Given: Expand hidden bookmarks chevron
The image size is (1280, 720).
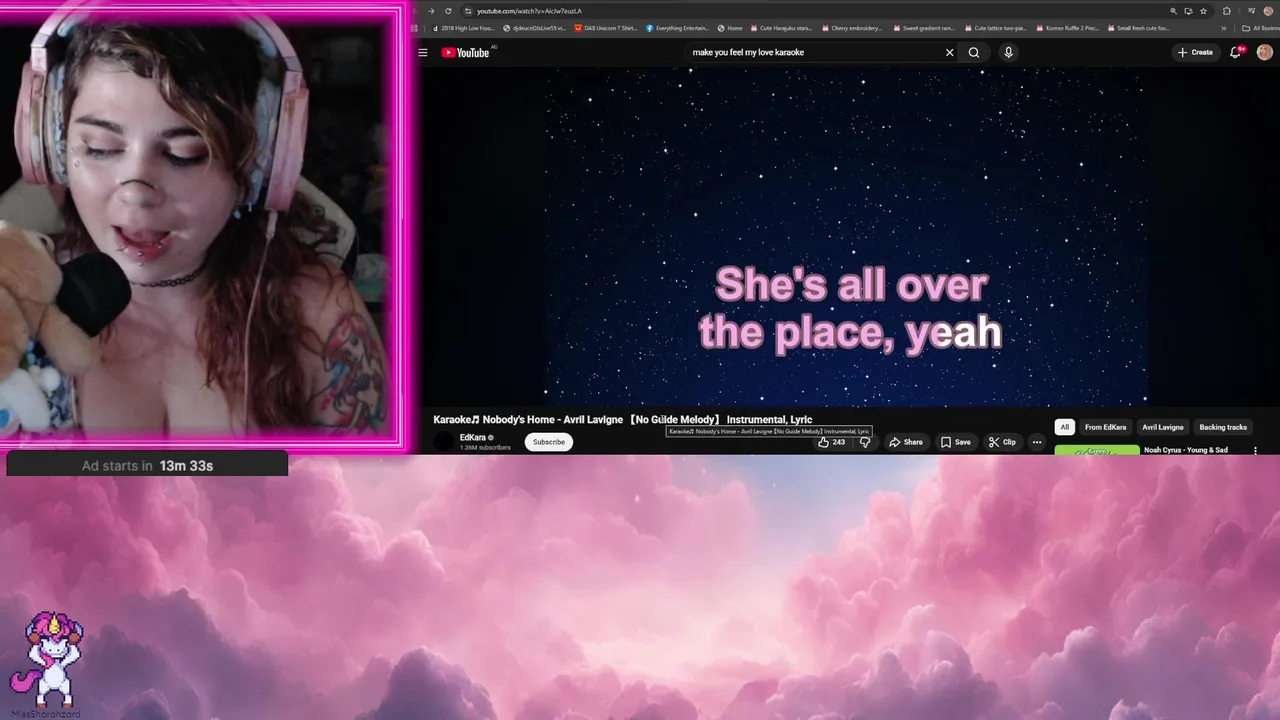Looking at the screenshot, I should 1223,28.
